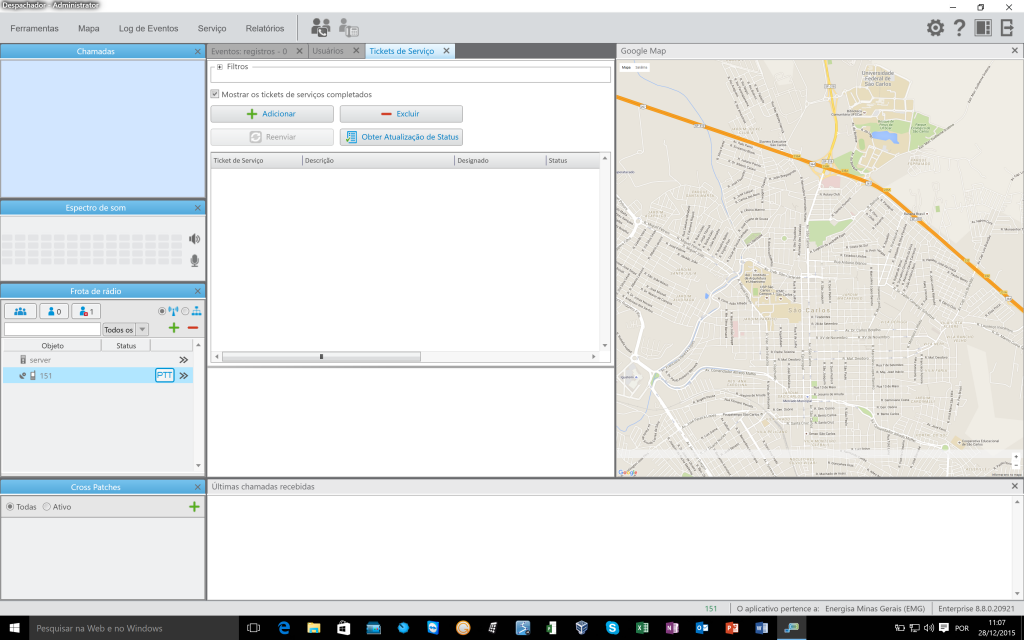Click the panel layout icon beside help

983,28
